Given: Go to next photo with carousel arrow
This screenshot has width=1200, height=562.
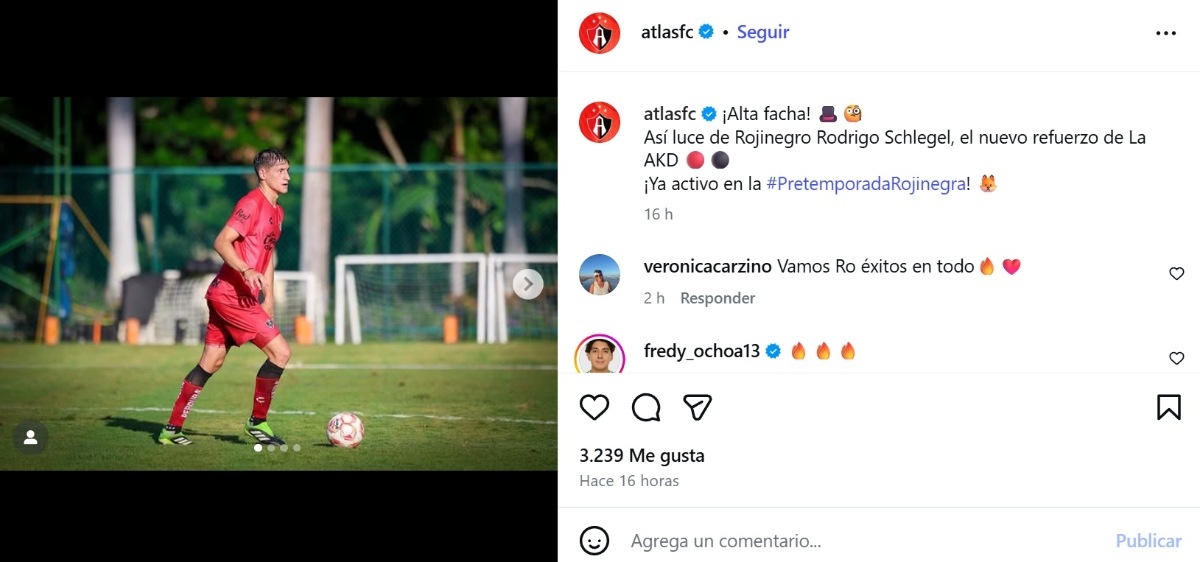Looking at the screenshot, I should (528, 284).
